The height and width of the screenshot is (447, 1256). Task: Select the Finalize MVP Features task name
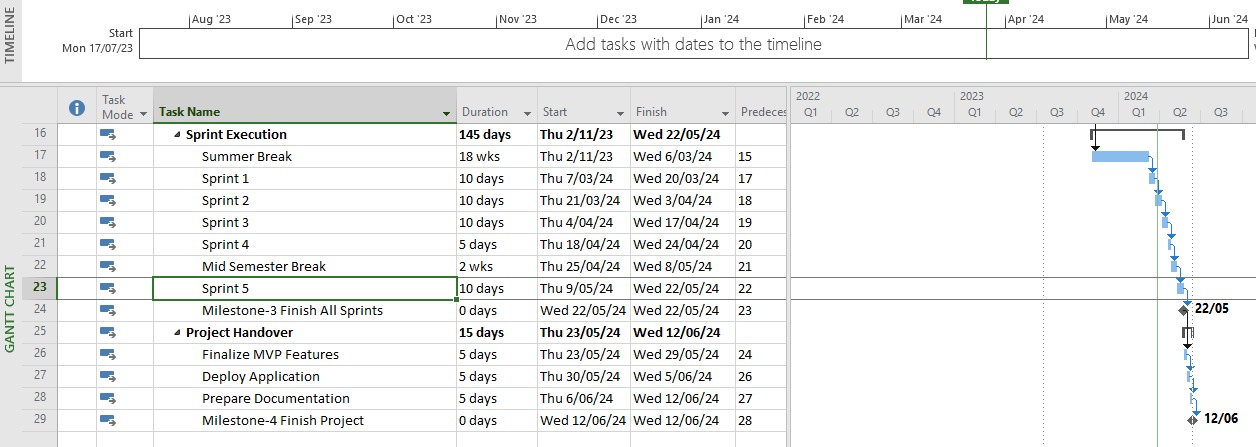[304, 354]
